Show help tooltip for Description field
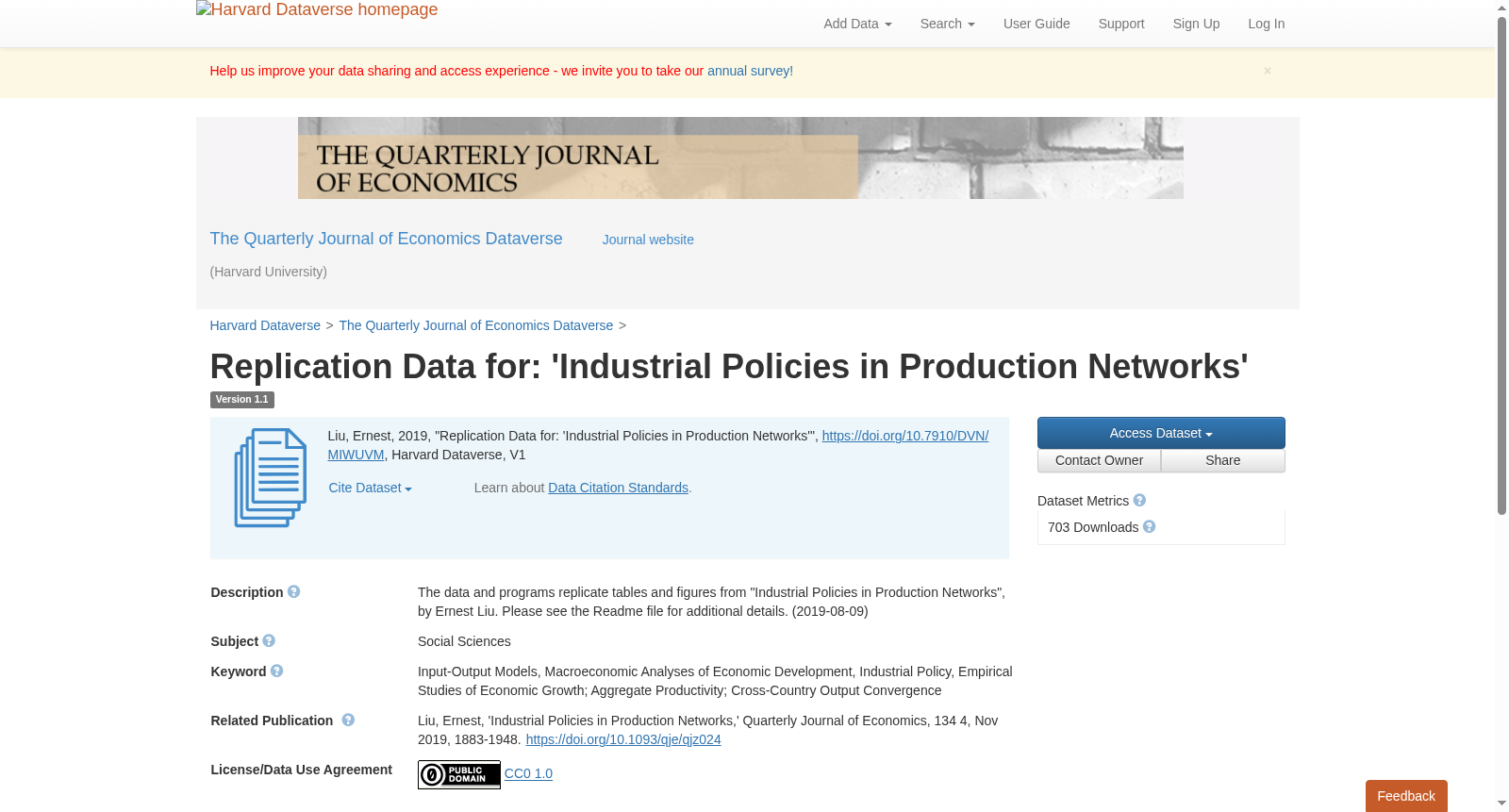1509x812 pixels. pyautogui.click(x=293, y=591)
